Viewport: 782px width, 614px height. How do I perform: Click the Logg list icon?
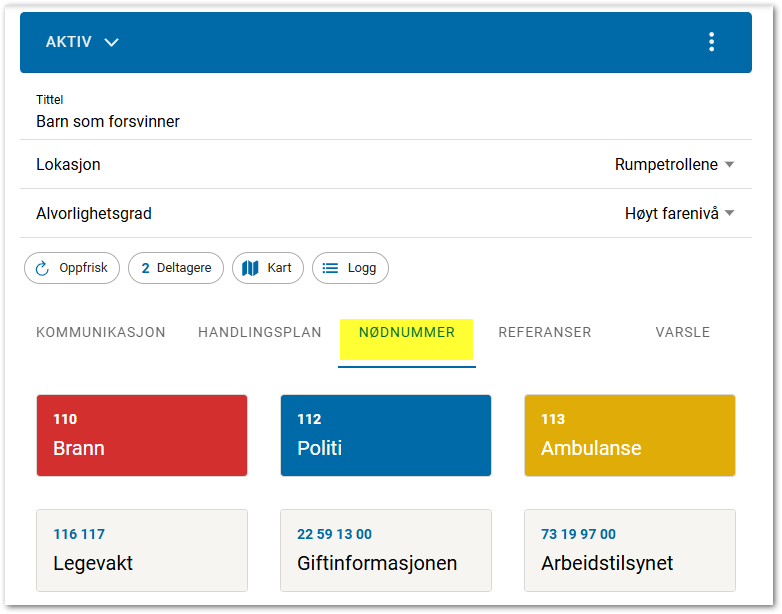(x=330, y=268)
